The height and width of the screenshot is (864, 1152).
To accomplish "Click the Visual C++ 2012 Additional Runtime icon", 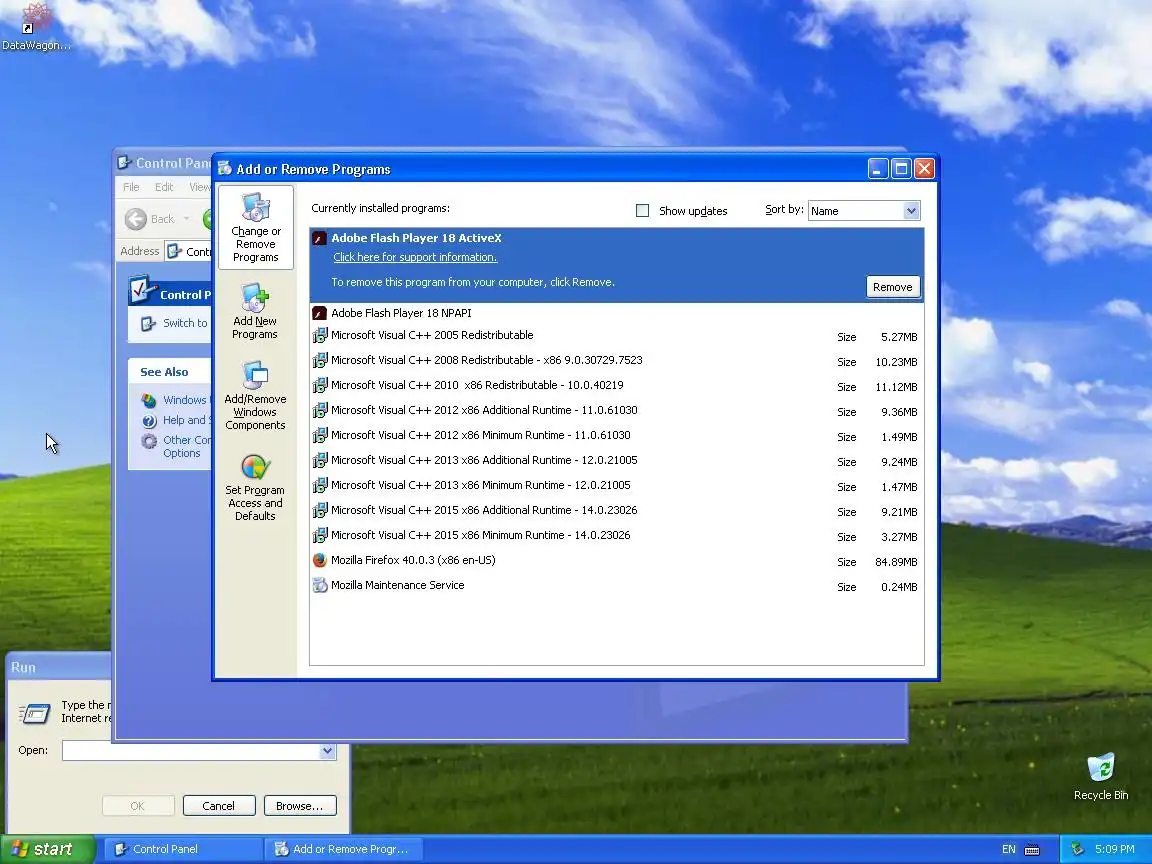I will coord(320,411).
